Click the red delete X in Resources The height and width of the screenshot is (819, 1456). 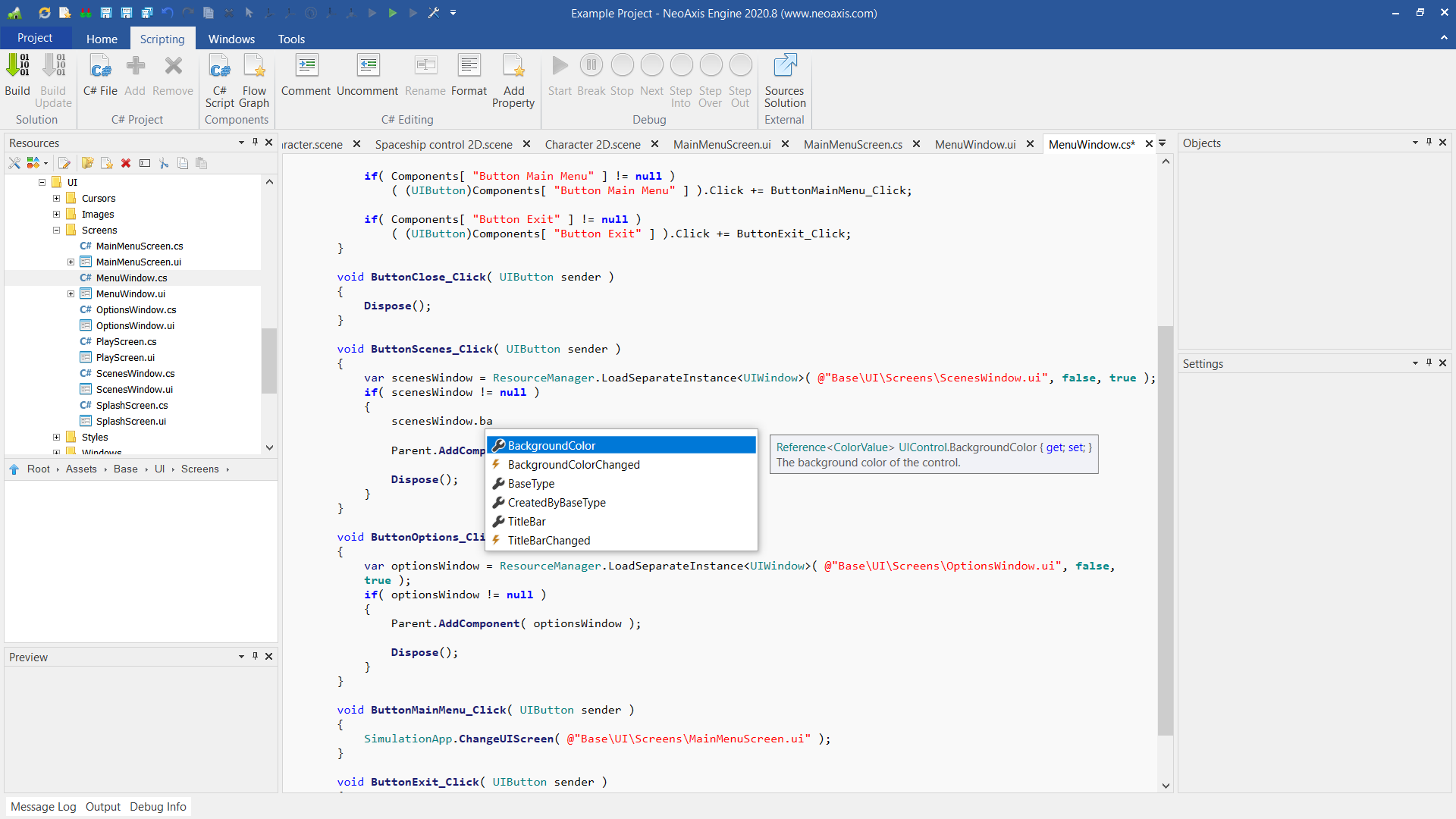click(x=126, y=163)
